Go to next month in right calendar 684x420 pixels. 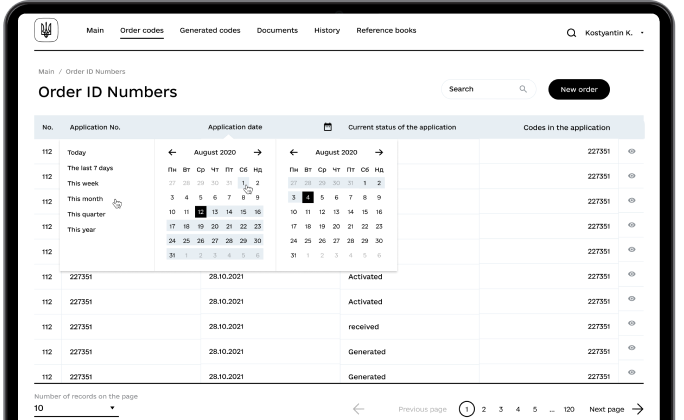tap(379, 152)
